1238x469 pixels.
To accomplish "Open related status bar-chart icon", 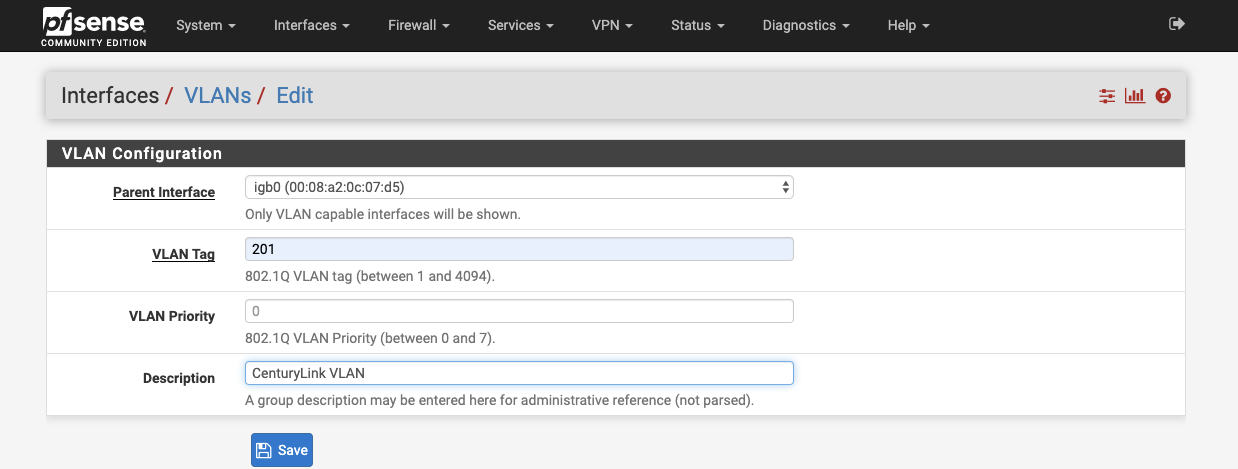I will [x=1135, y=96].
